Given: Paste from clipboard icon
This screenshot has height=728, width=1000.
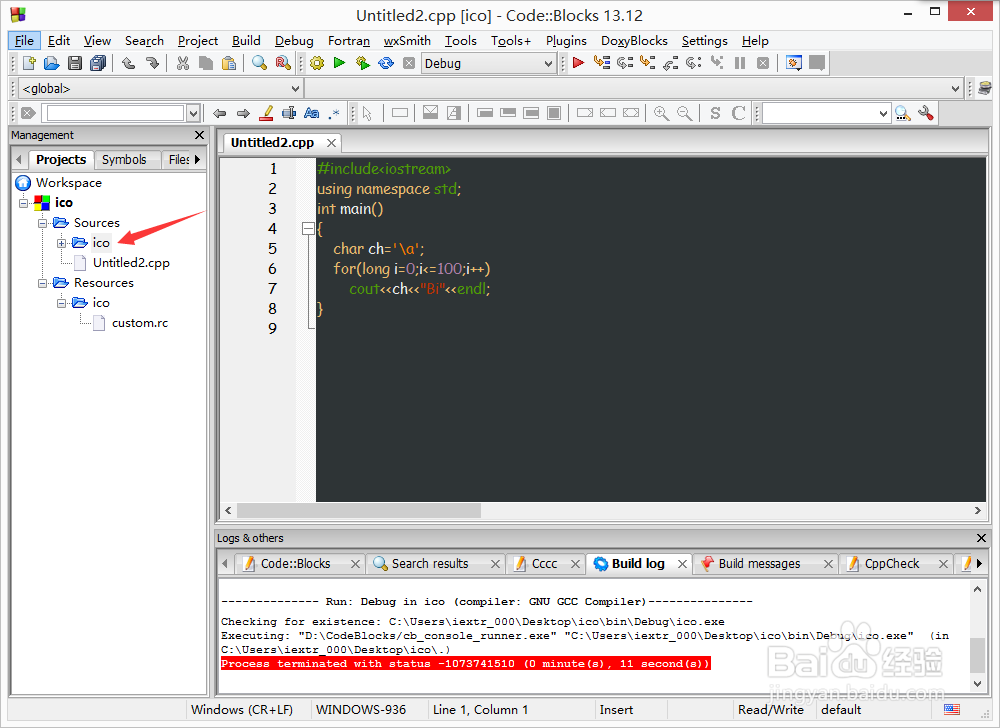Looking at the screenshot, I should (228, 63).
